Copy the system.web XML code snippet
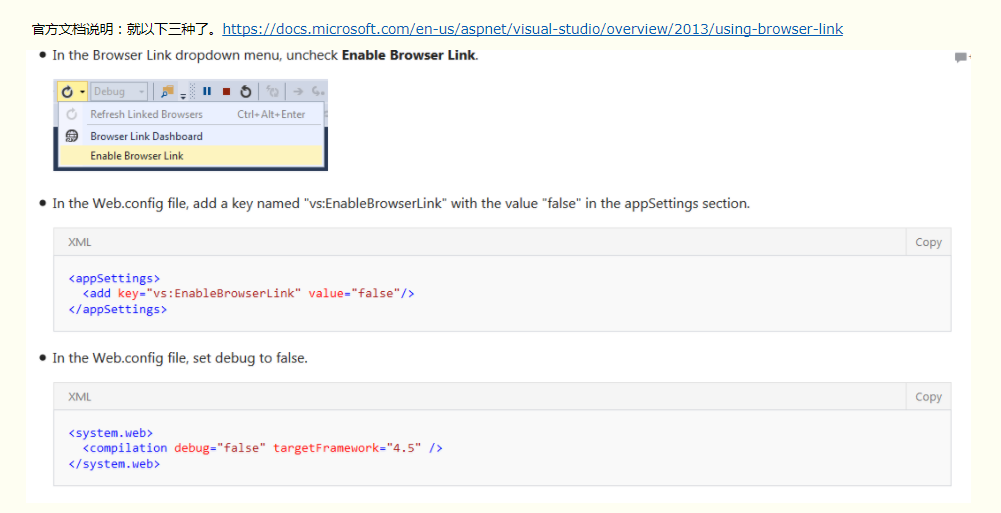Viewport: 1001px width, 513px height. (x=928, y=397)
